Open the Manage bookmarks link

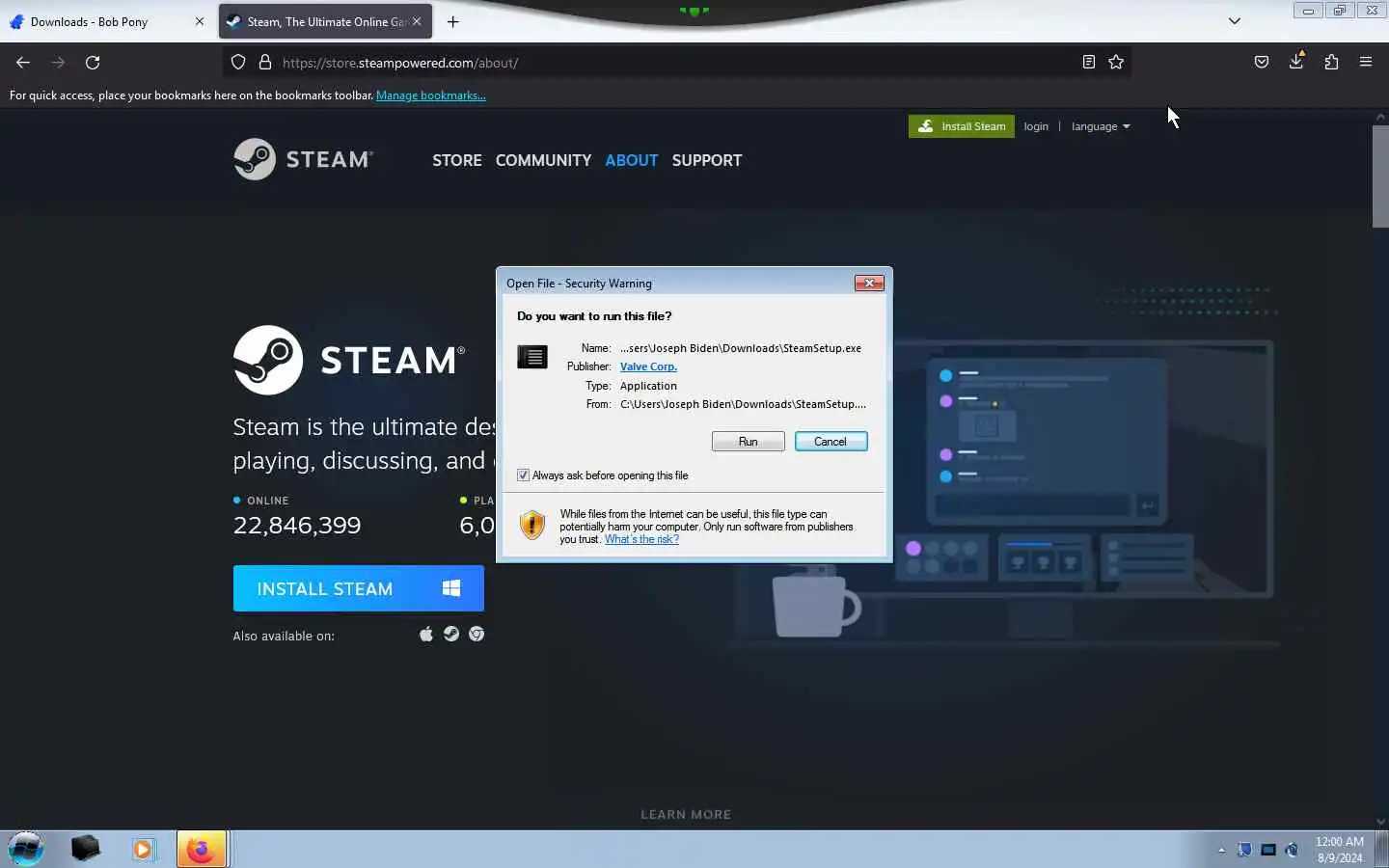point(430,95)
